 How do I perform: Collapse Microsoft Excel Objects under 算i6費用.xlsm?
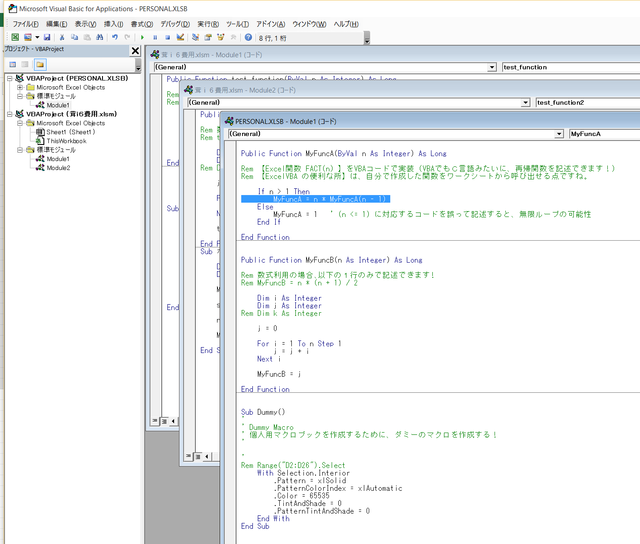pos(20,123)
